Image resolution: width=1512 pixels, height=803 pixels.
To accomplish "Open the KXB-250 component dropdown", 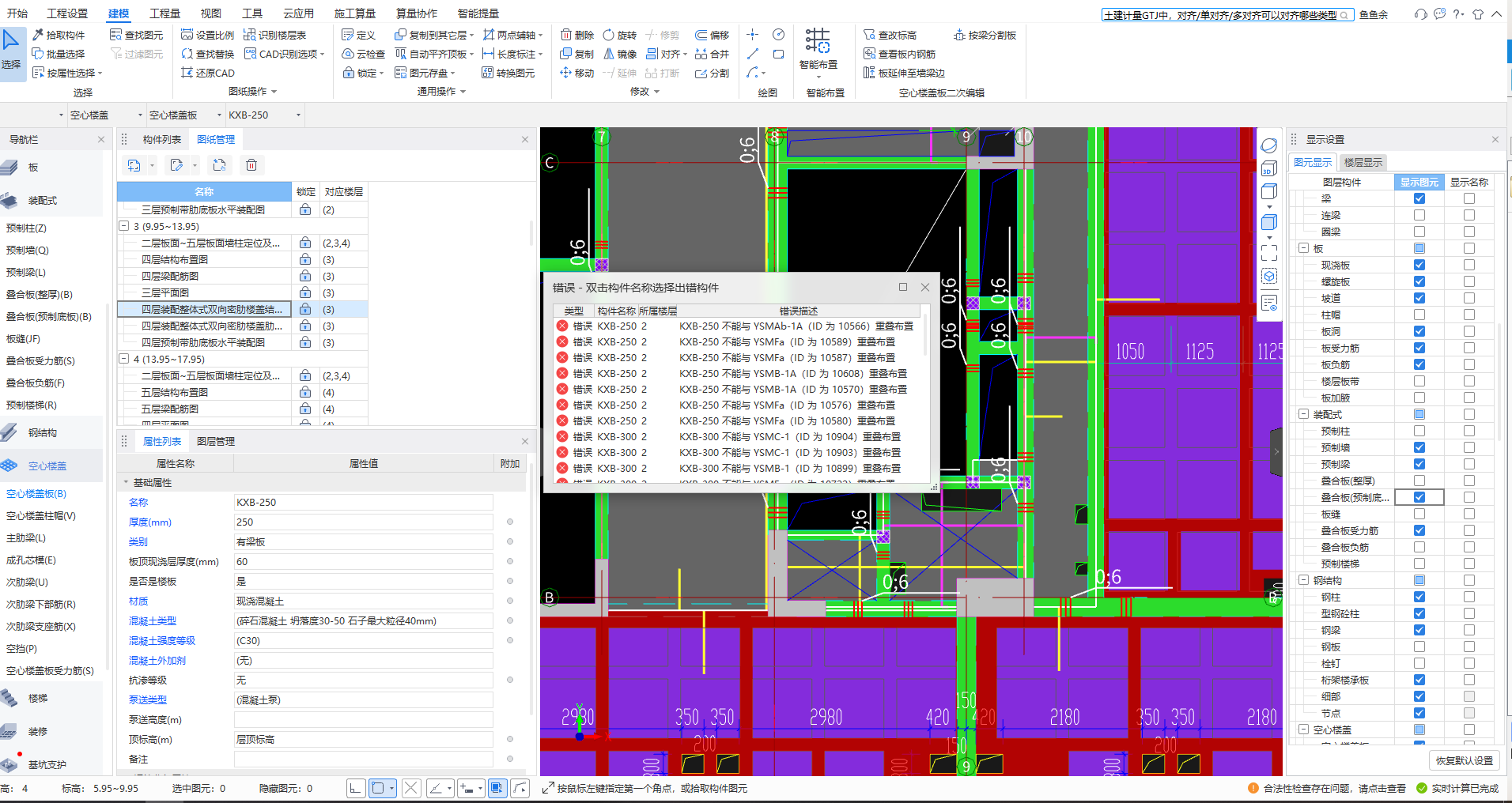I will [x=298, y=115].
